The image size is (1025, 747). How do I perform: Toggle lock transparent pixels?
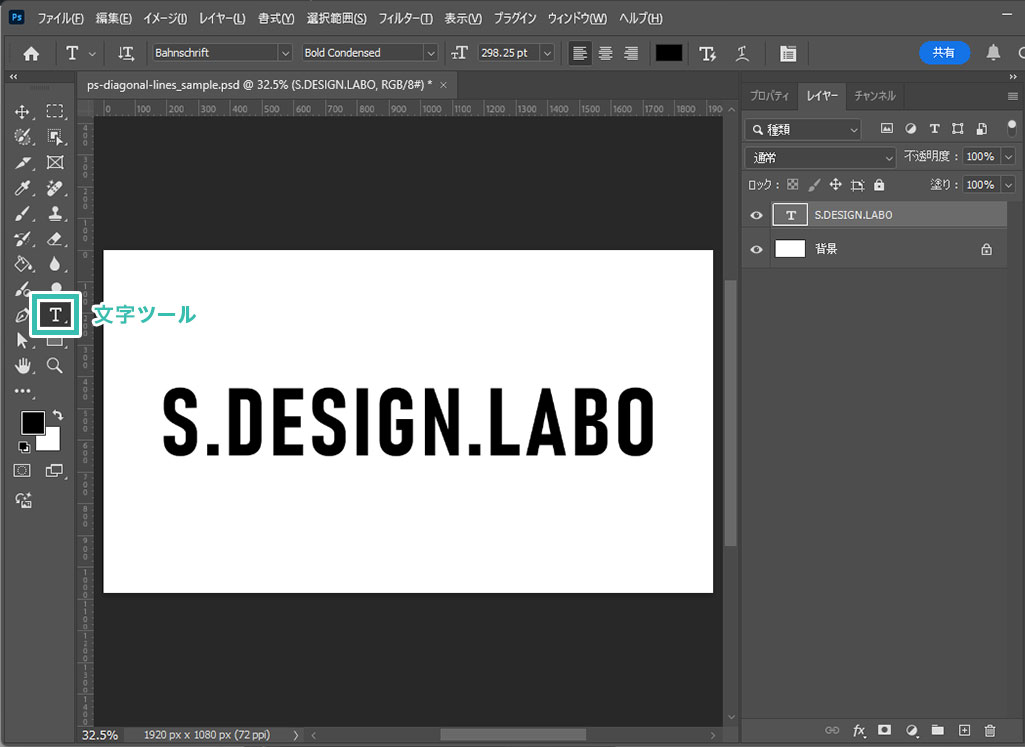(x=792, y=185)
